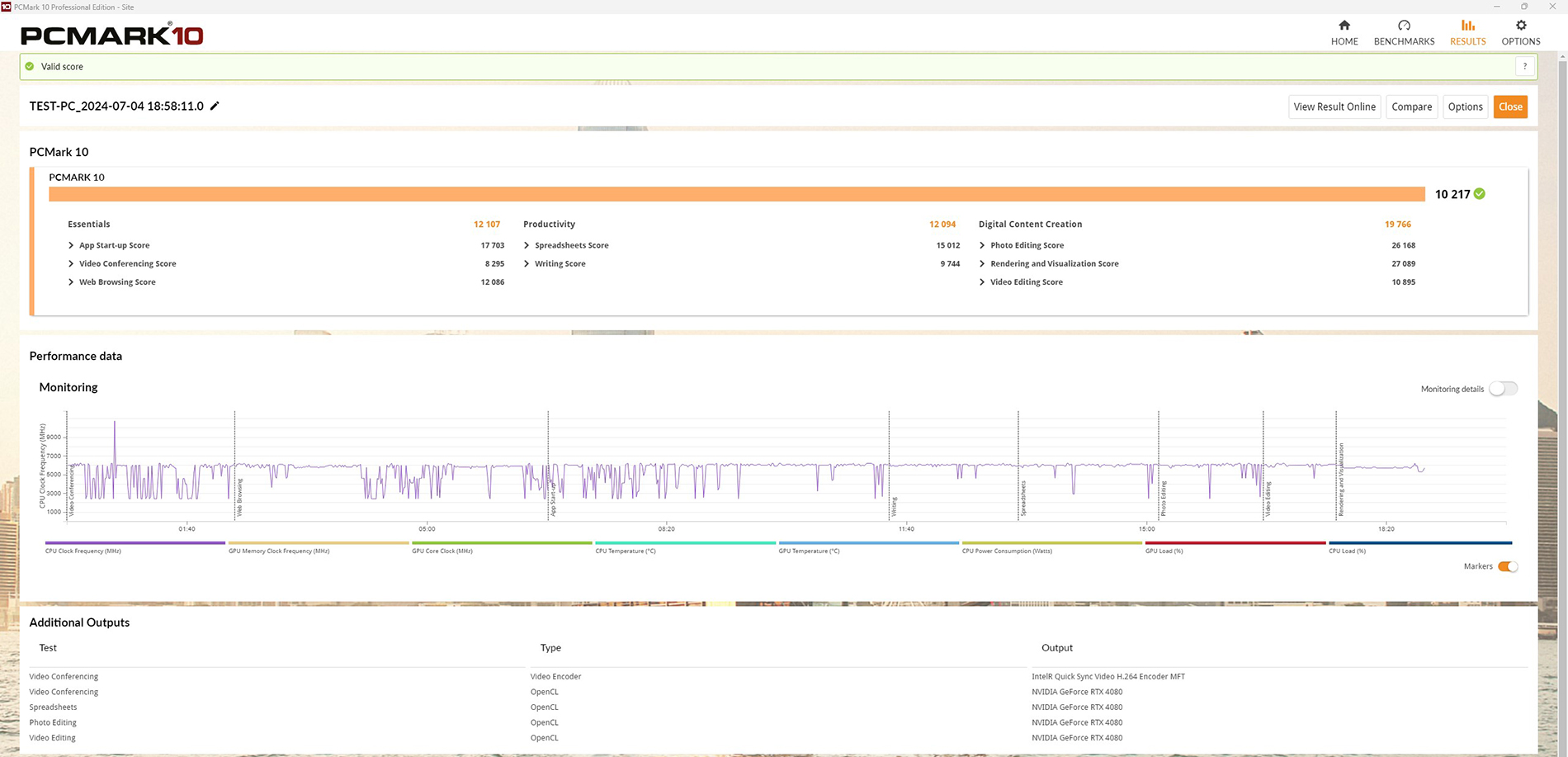
Task: Click the IntelR Quick Sync Video encoder output
Action: (1108, 677)
